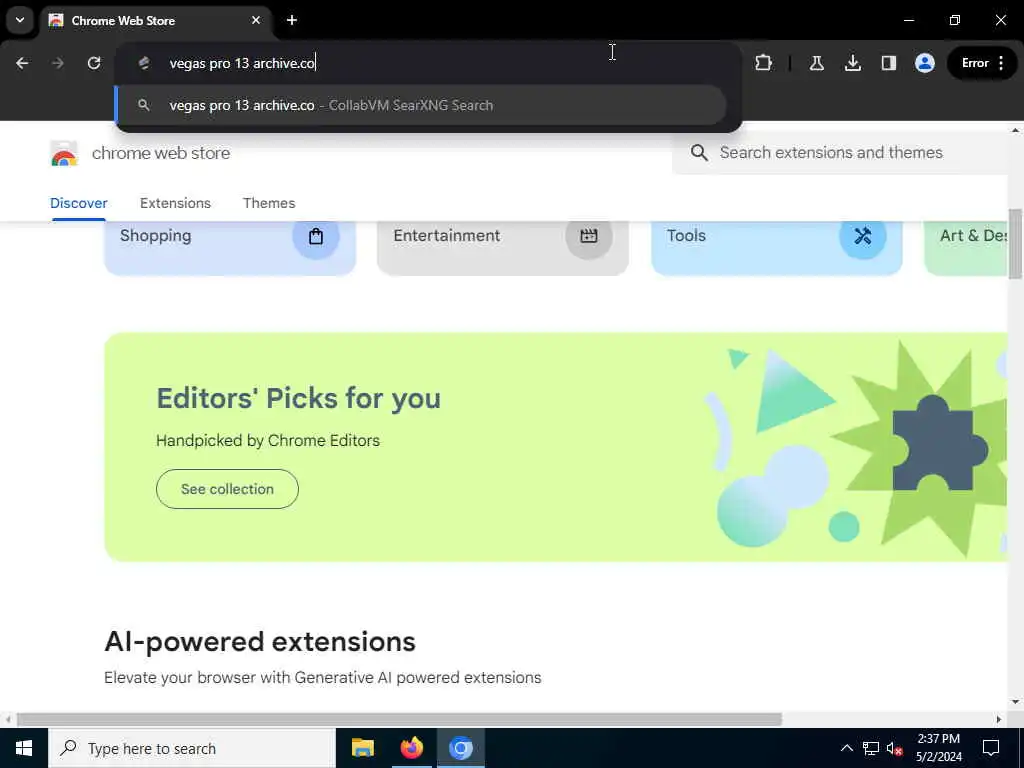
Task: Click the AI-powered extensions heading
Action: (x=260, y=641)
